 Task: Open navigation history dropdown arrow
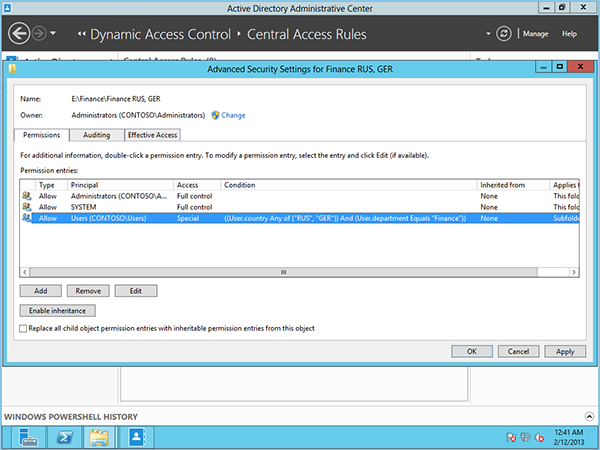53,33
